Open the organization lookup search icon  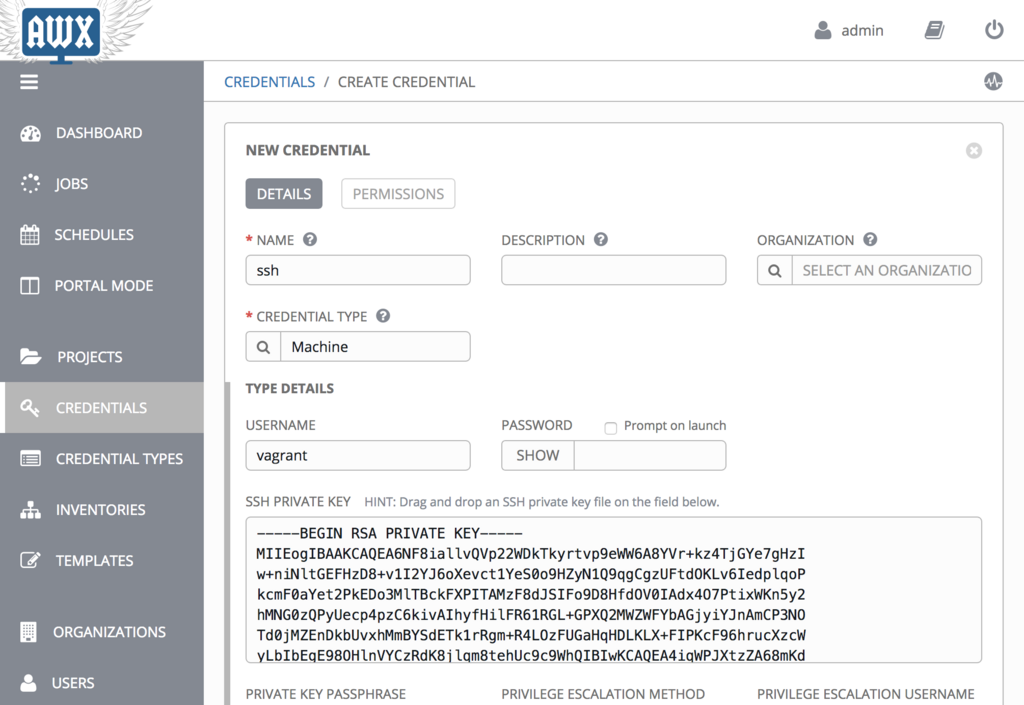(x=775, y=270)
